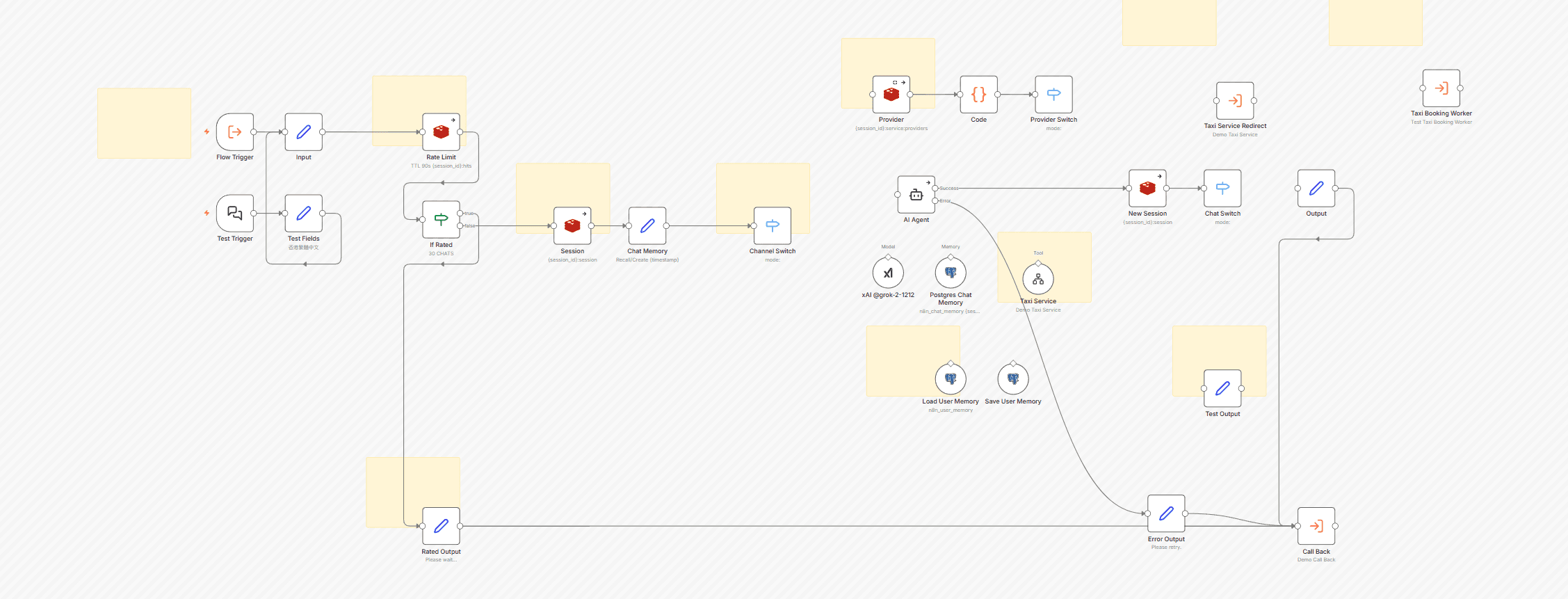Image resolution: width=1568 pixels, height=599 pixels.
Task: Select the Flow Trigger node
Action: click(x=234, y=132)
